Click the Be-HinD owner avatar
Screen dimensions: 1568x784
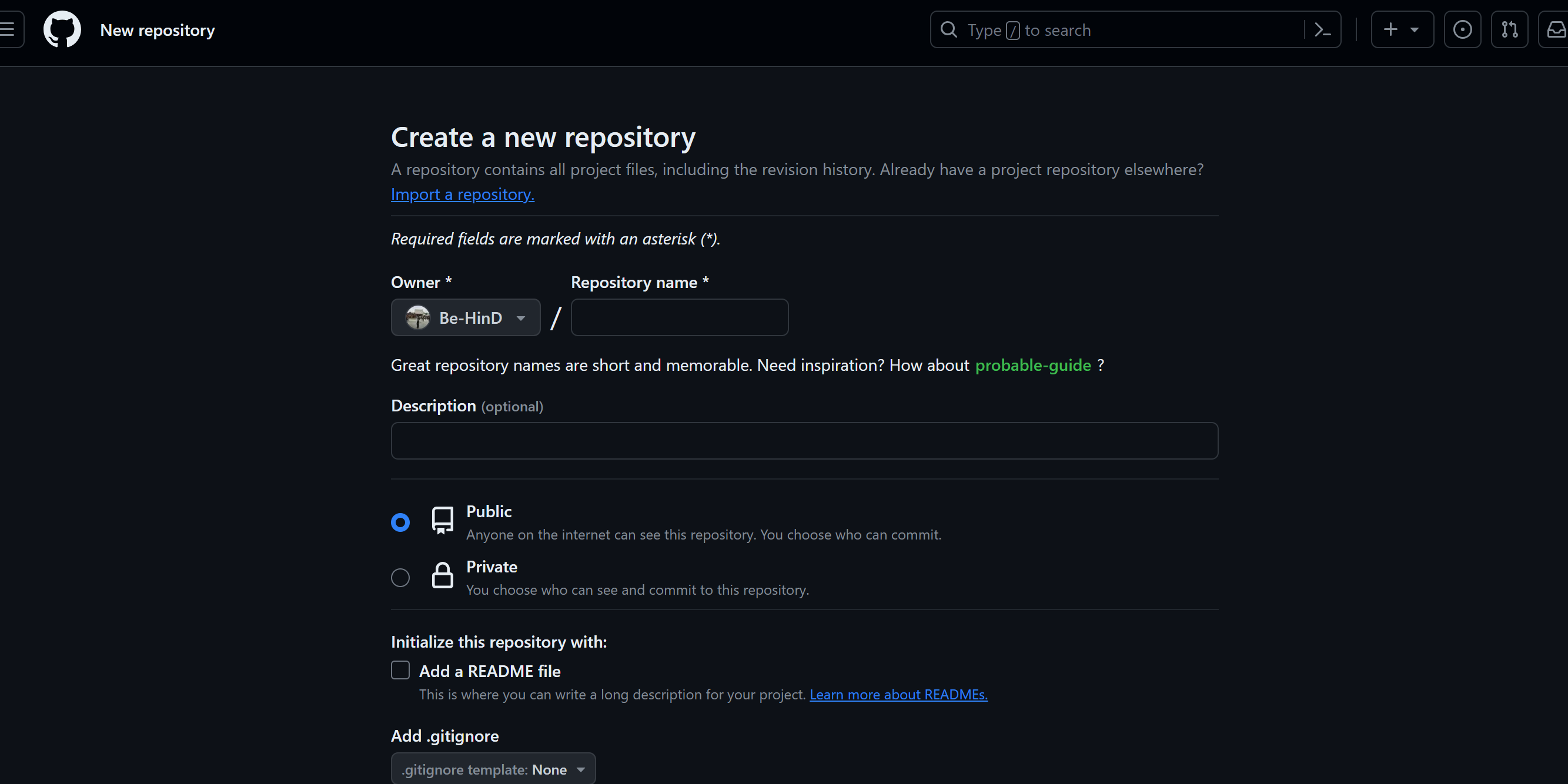click(x=418, y=318)
